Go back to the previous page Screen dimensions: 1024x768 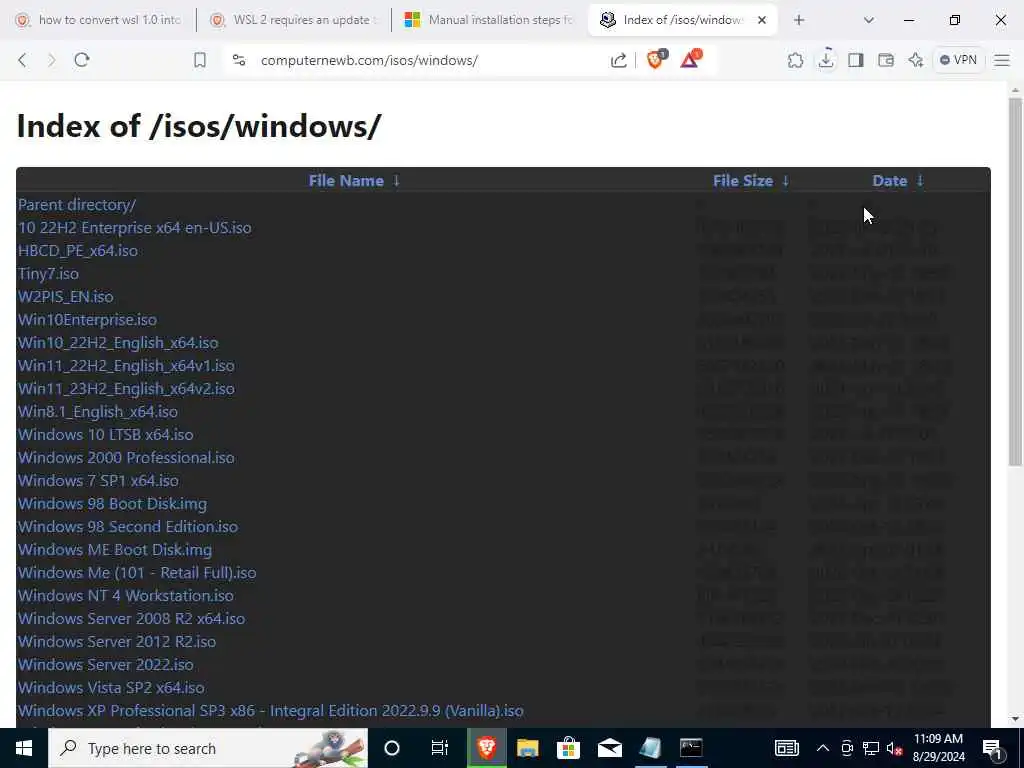pos(22,60)
